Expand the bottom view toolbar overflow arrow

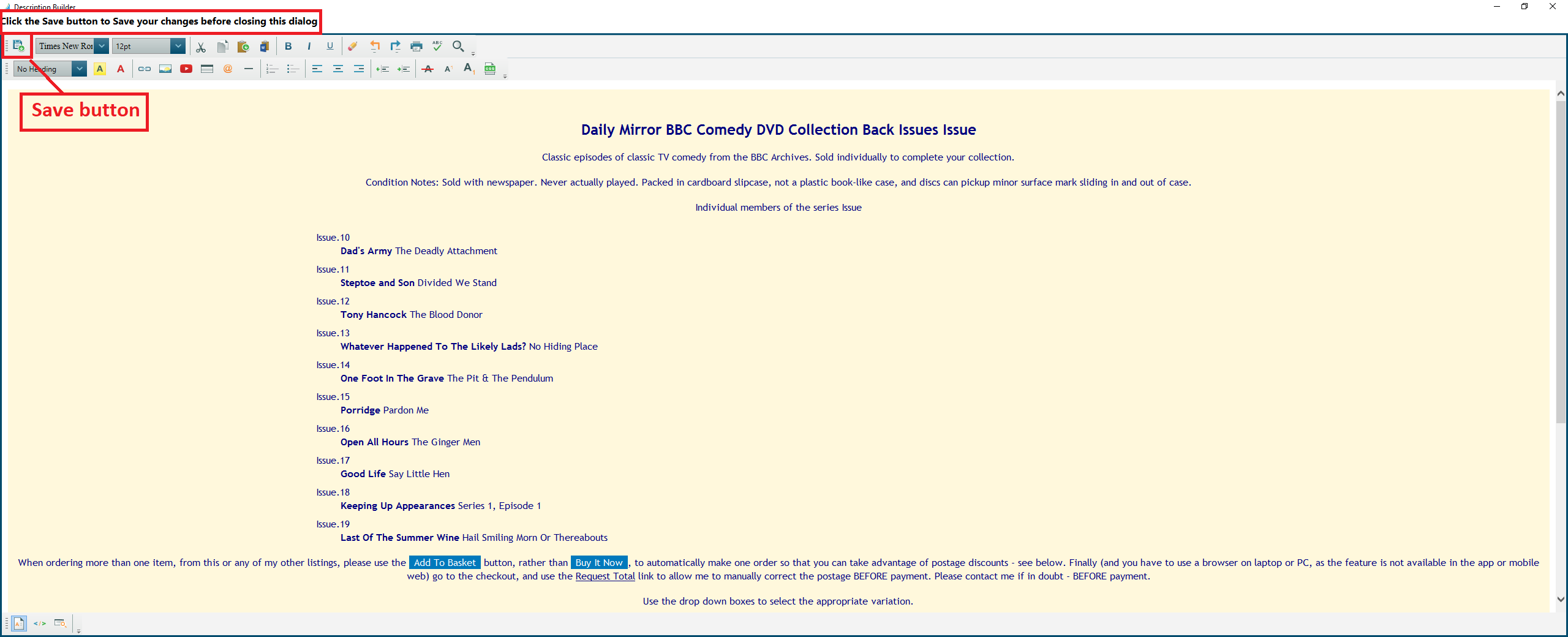(78, 630)
